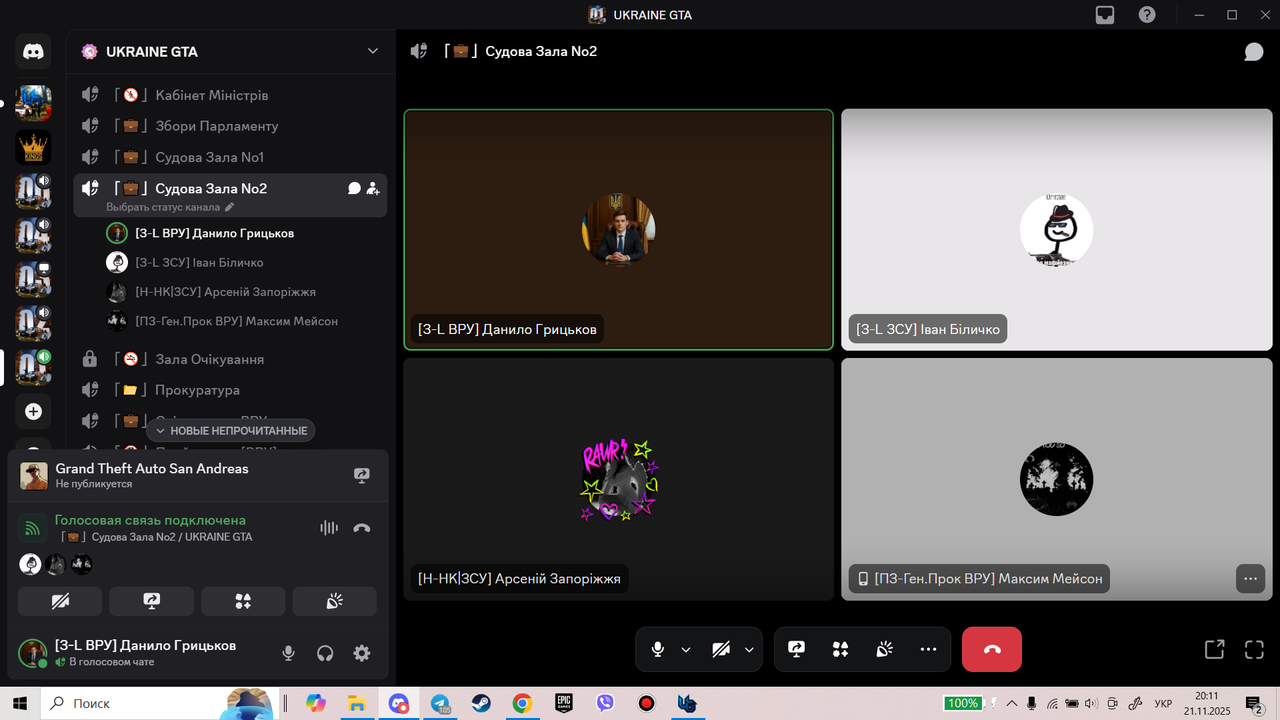Join the Прокуратура voice channel
The width and height of the screenshot is (1280, 720).
[x=230, y=390]
